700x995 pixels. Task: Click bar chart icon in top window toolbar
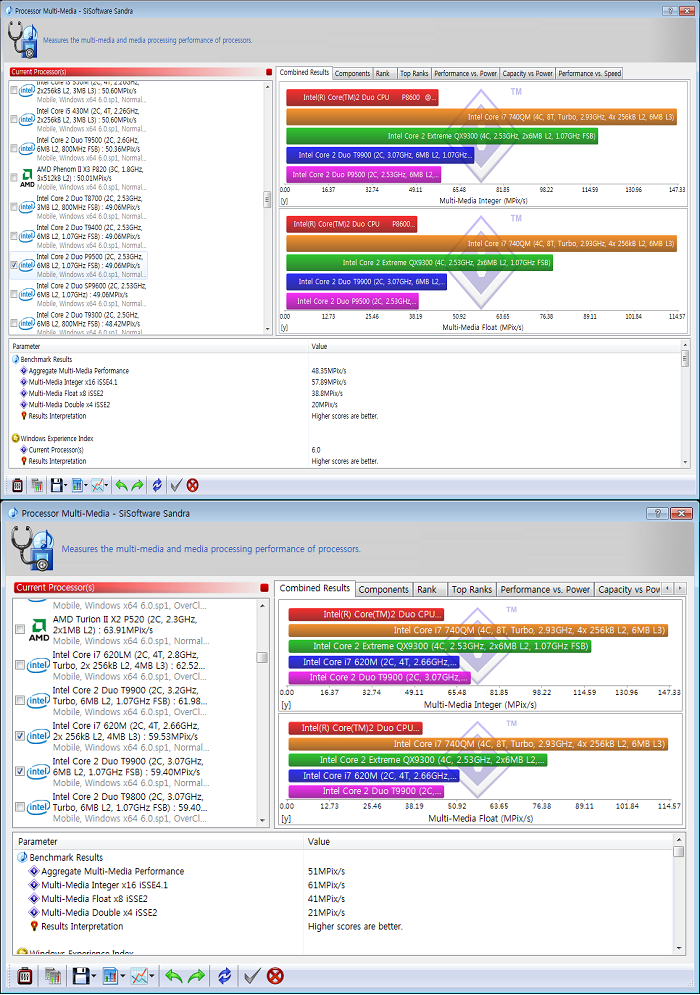77,485
